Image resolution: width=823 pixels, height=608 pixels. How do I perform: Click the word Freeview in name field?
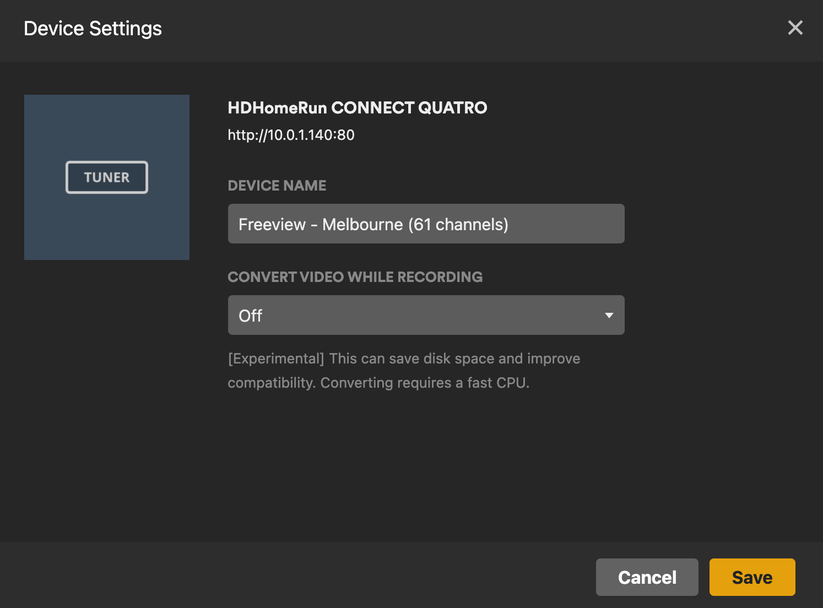(272, 224)
